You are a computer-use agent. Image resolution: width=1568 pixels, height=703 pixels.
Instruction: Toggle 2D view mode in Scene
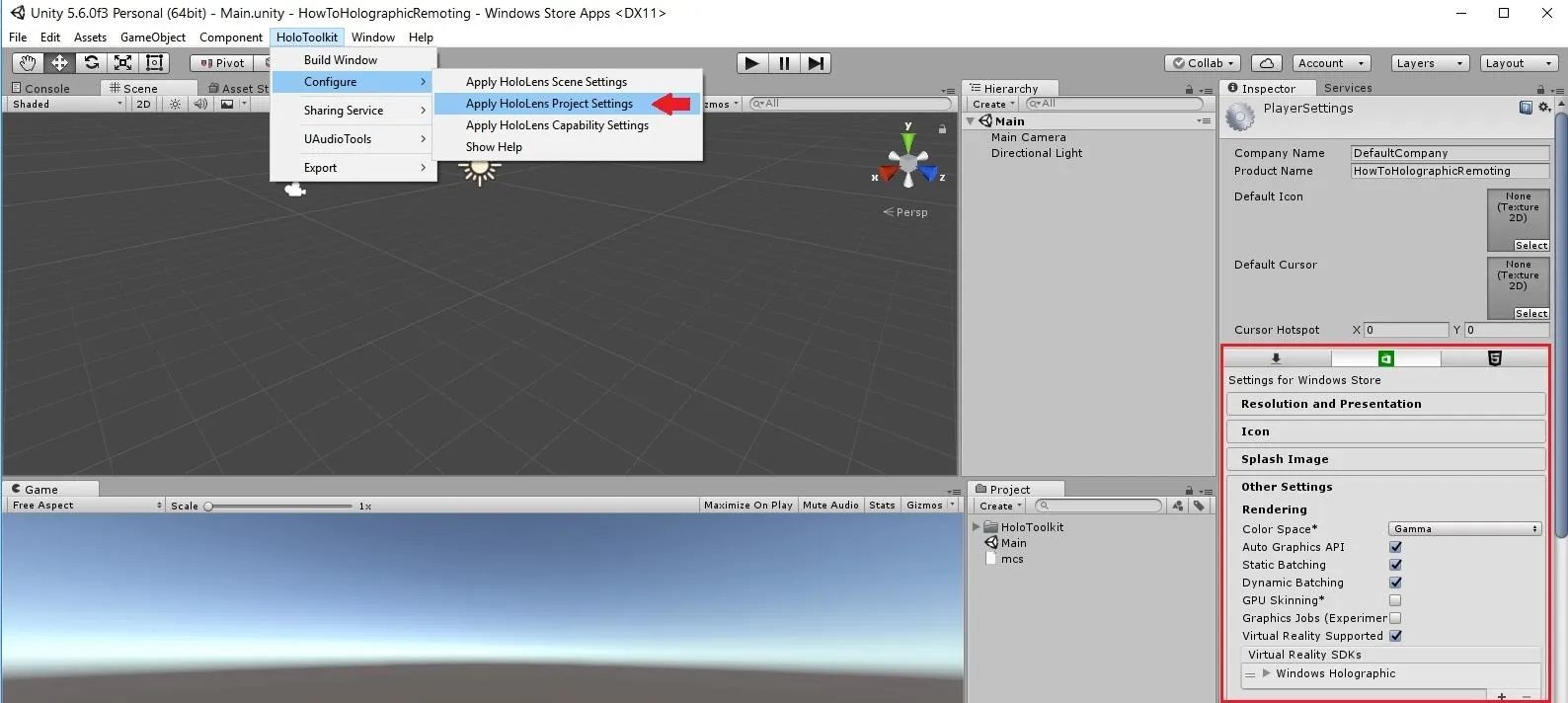[143, 104]
